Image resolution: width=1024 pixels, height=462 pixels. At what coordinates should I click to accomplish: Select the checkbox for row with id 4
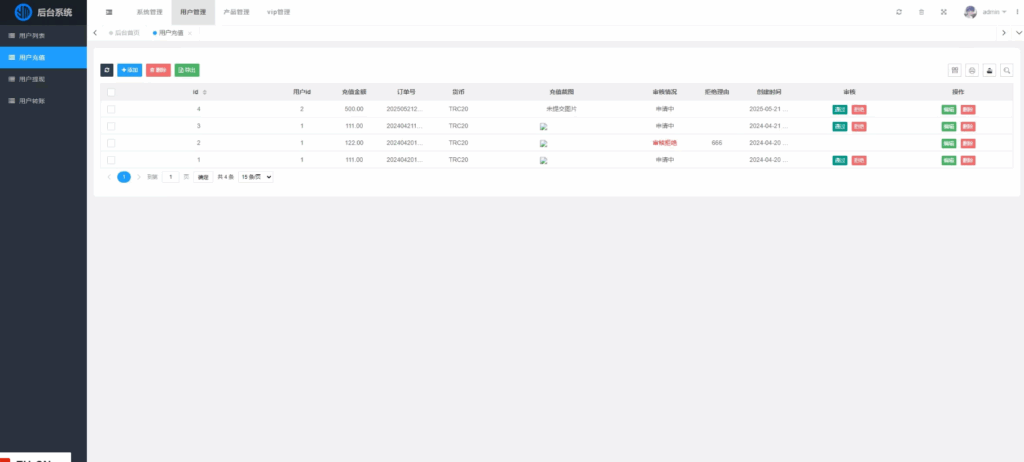pos(111,109)
